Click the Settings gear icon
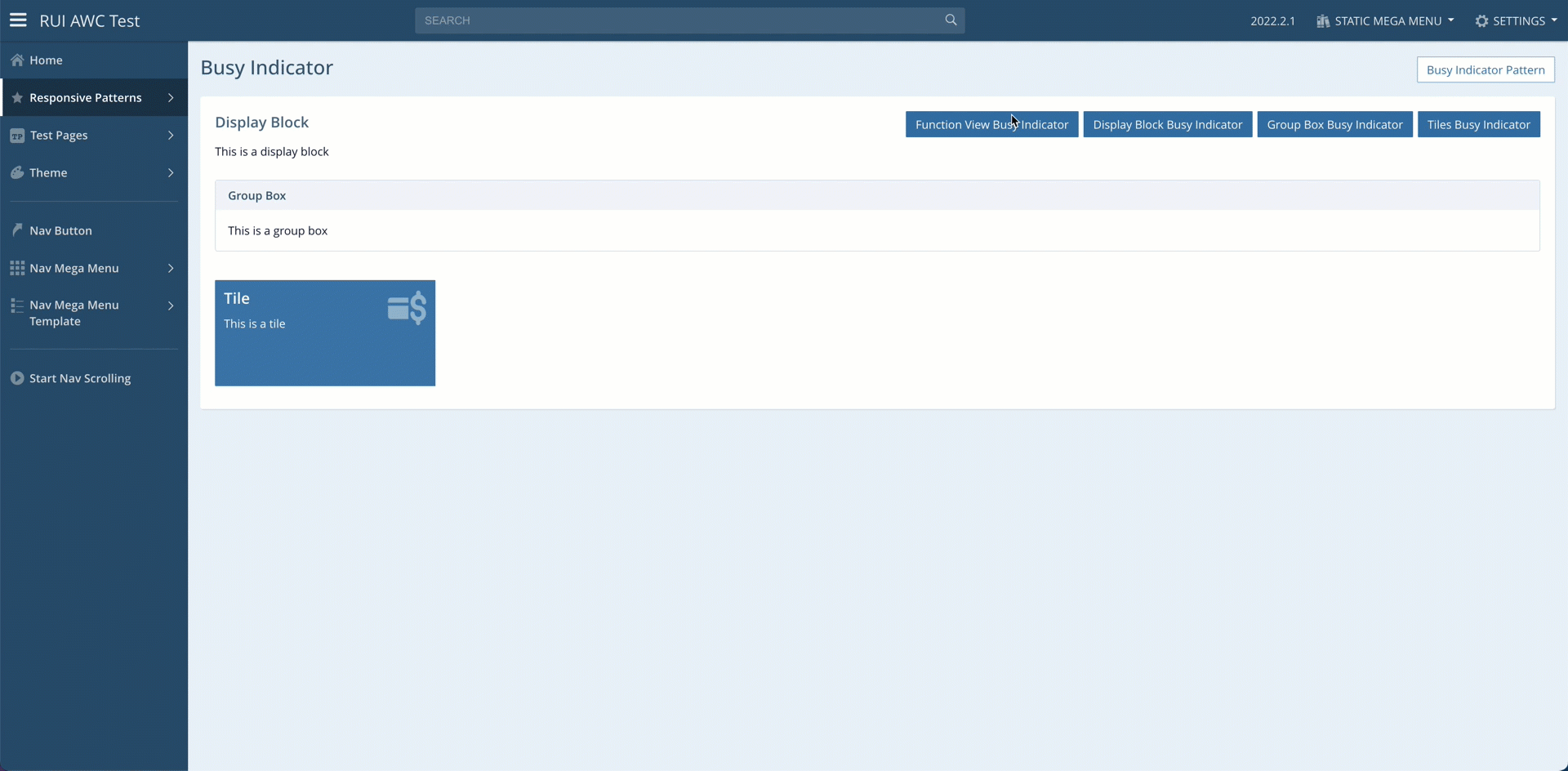The width and height of the screenshot is (1568, 771). coord(1481,21)
